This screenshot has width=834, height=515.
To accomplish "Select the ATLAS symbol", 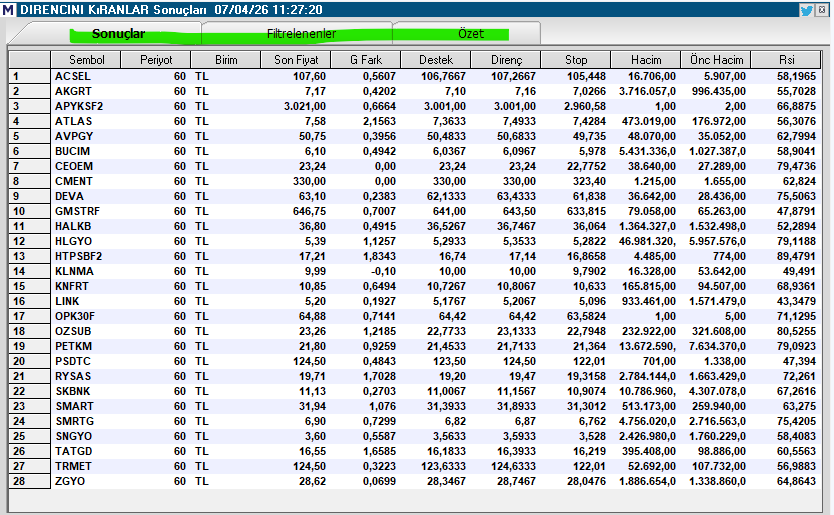I will (x=73, y=121).
